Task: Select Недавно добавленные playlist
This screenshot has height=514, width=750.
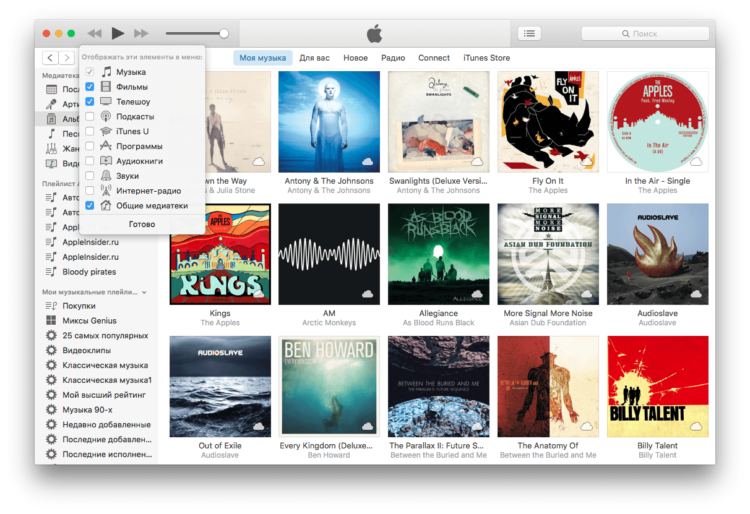Action: tap(106, 425)
